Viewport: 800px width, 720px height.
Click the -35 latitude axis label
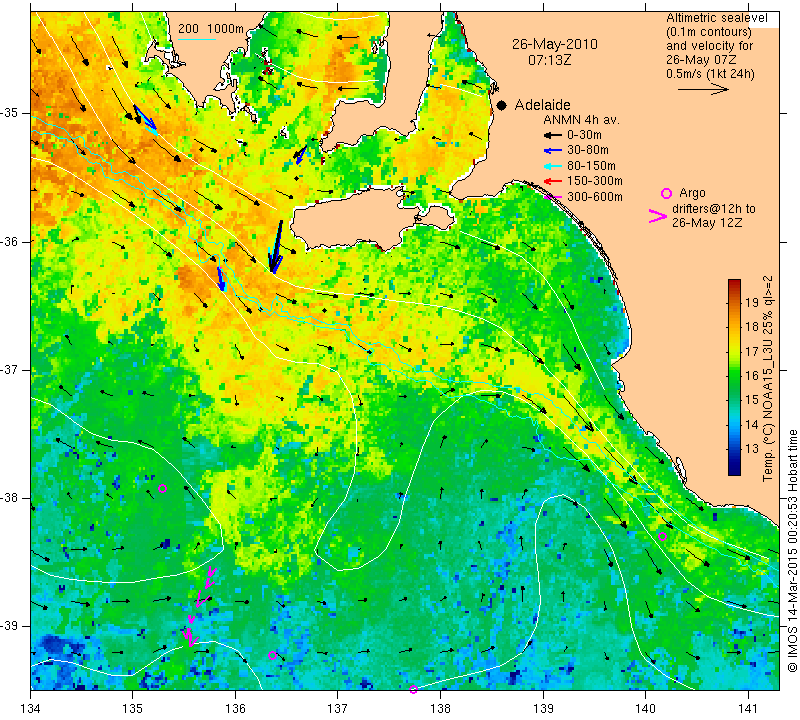click(10, 113)
